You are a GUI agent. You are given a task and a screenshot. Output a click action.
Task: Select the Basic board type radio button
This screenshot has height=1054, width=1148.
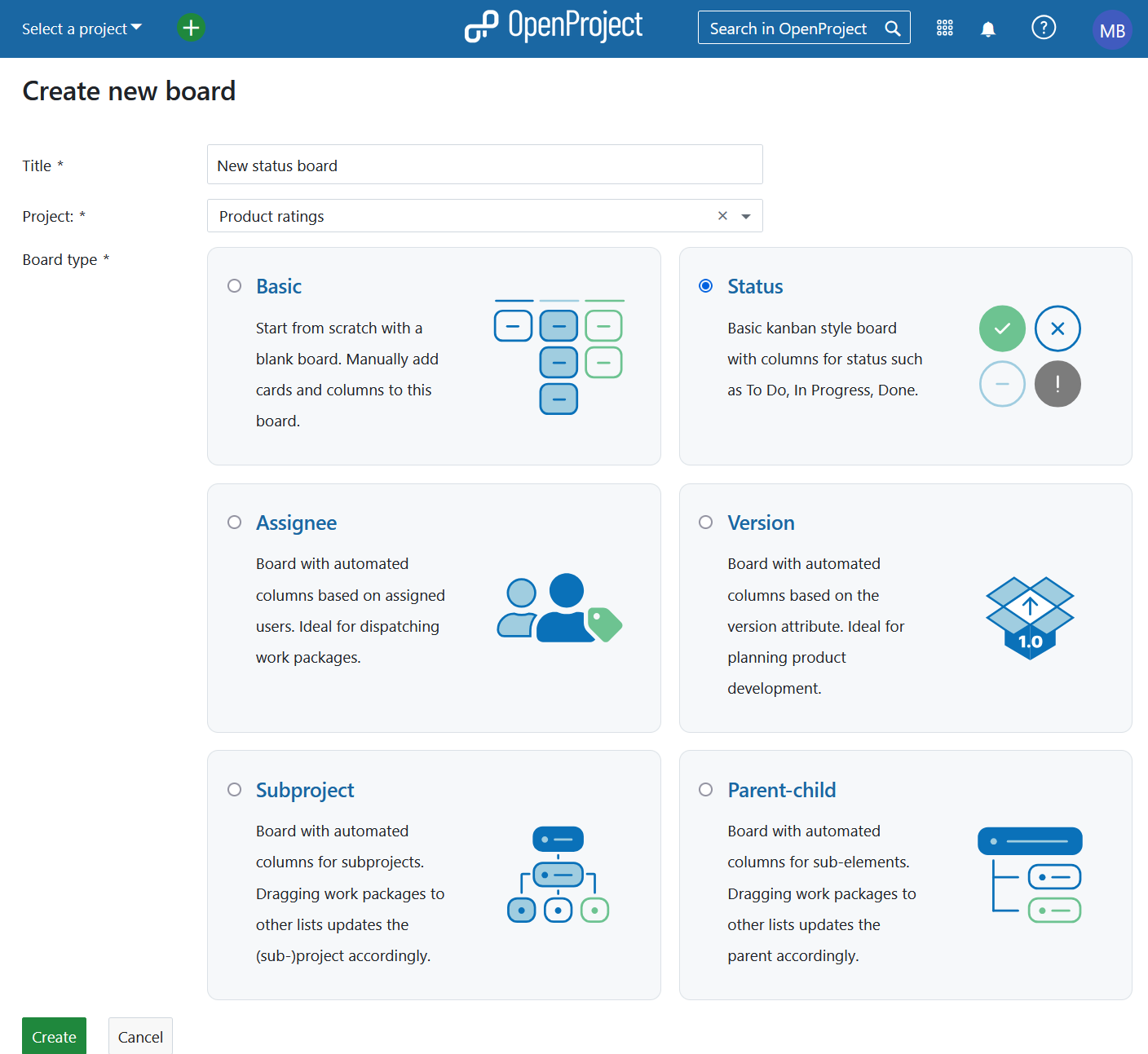tap(235, 286)
